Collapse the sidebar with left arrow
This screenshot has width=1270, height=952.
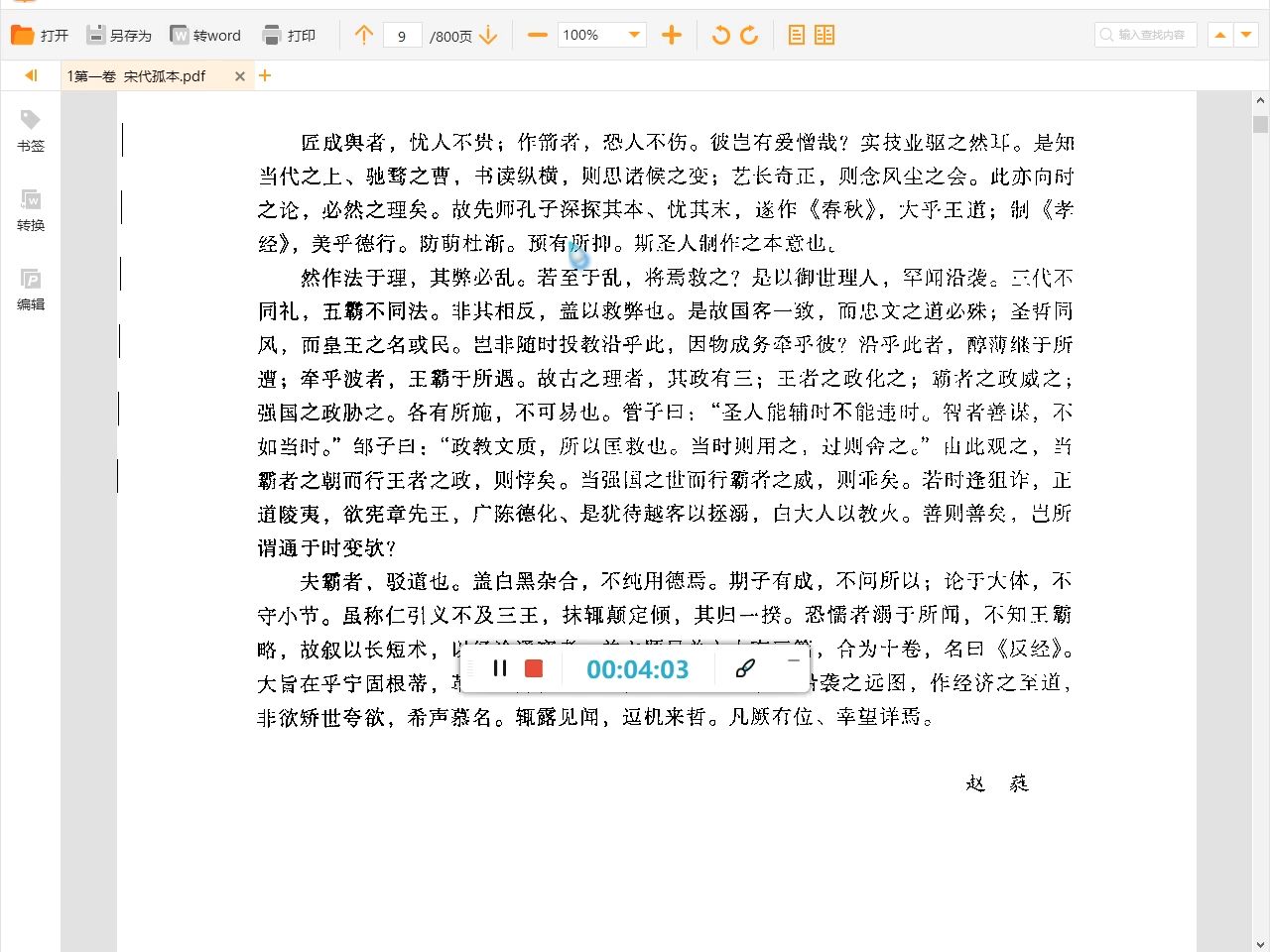coord(31,75)
